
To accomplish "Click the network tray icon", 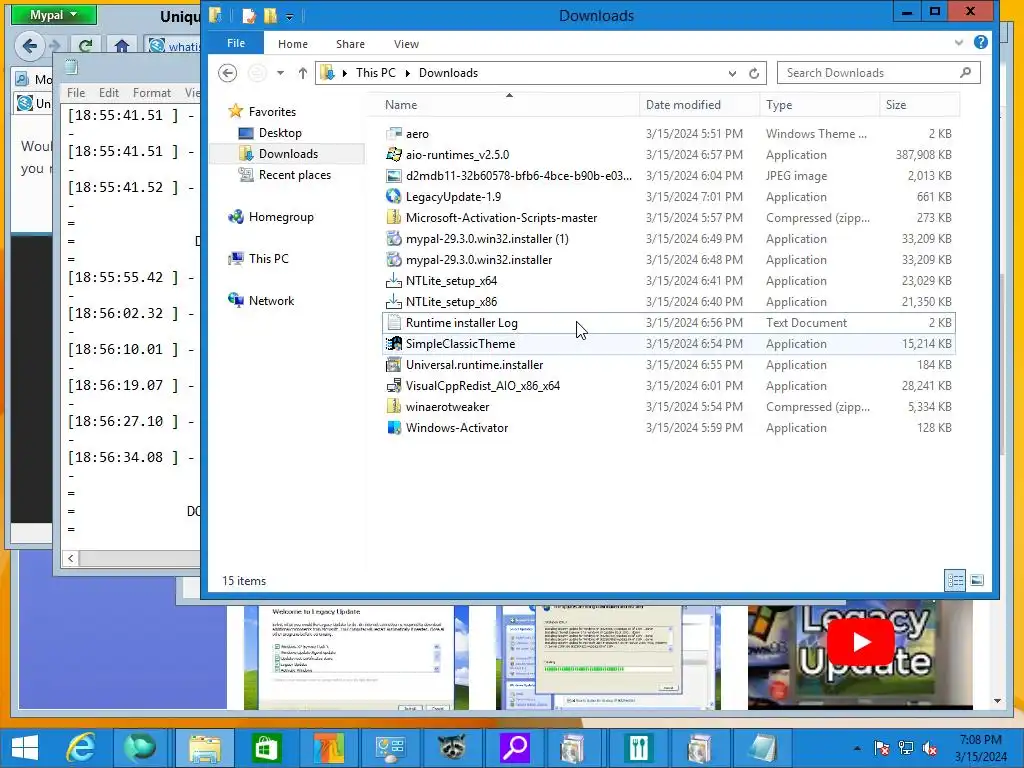I will 906,748.
